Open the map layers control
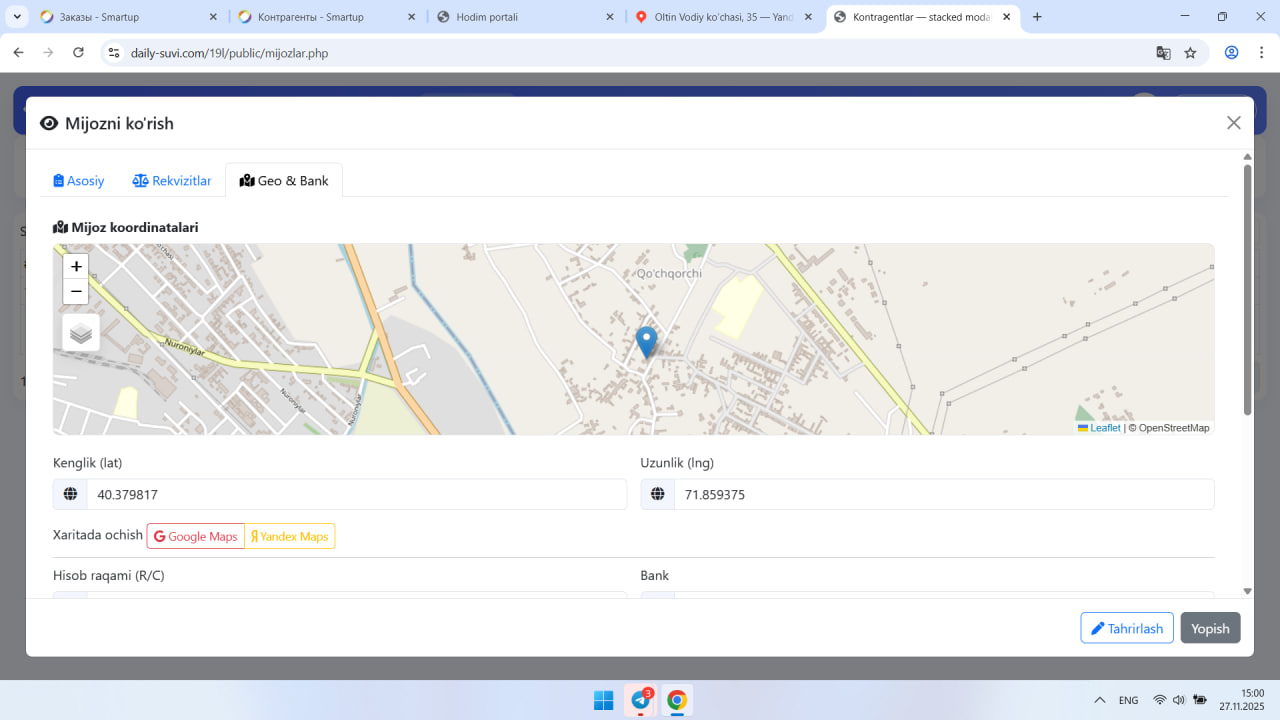Image resolution: width=1280 pixels, height=720 pixels. point(81,333)
